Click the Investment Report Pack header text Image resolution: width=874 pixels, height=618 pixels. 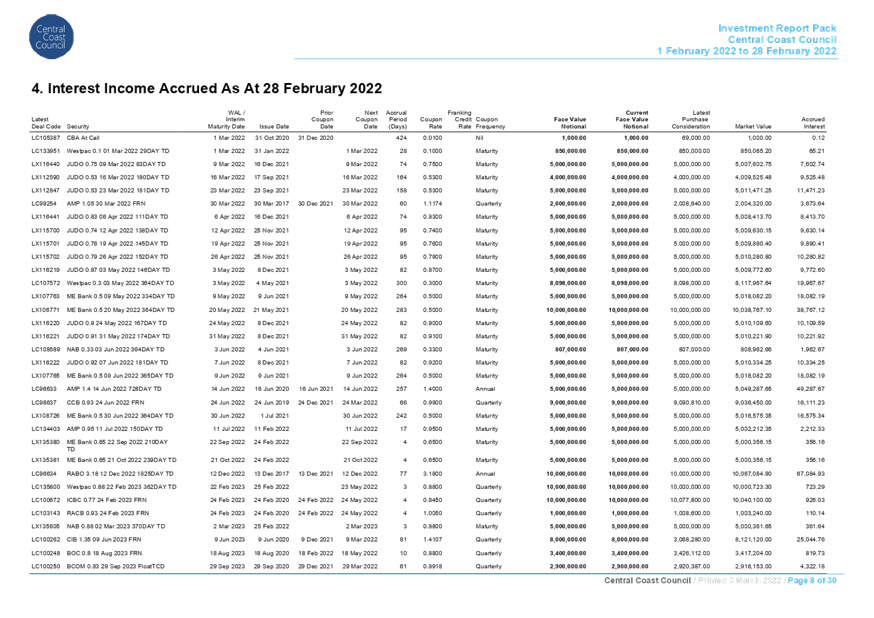tap(778, 29)
